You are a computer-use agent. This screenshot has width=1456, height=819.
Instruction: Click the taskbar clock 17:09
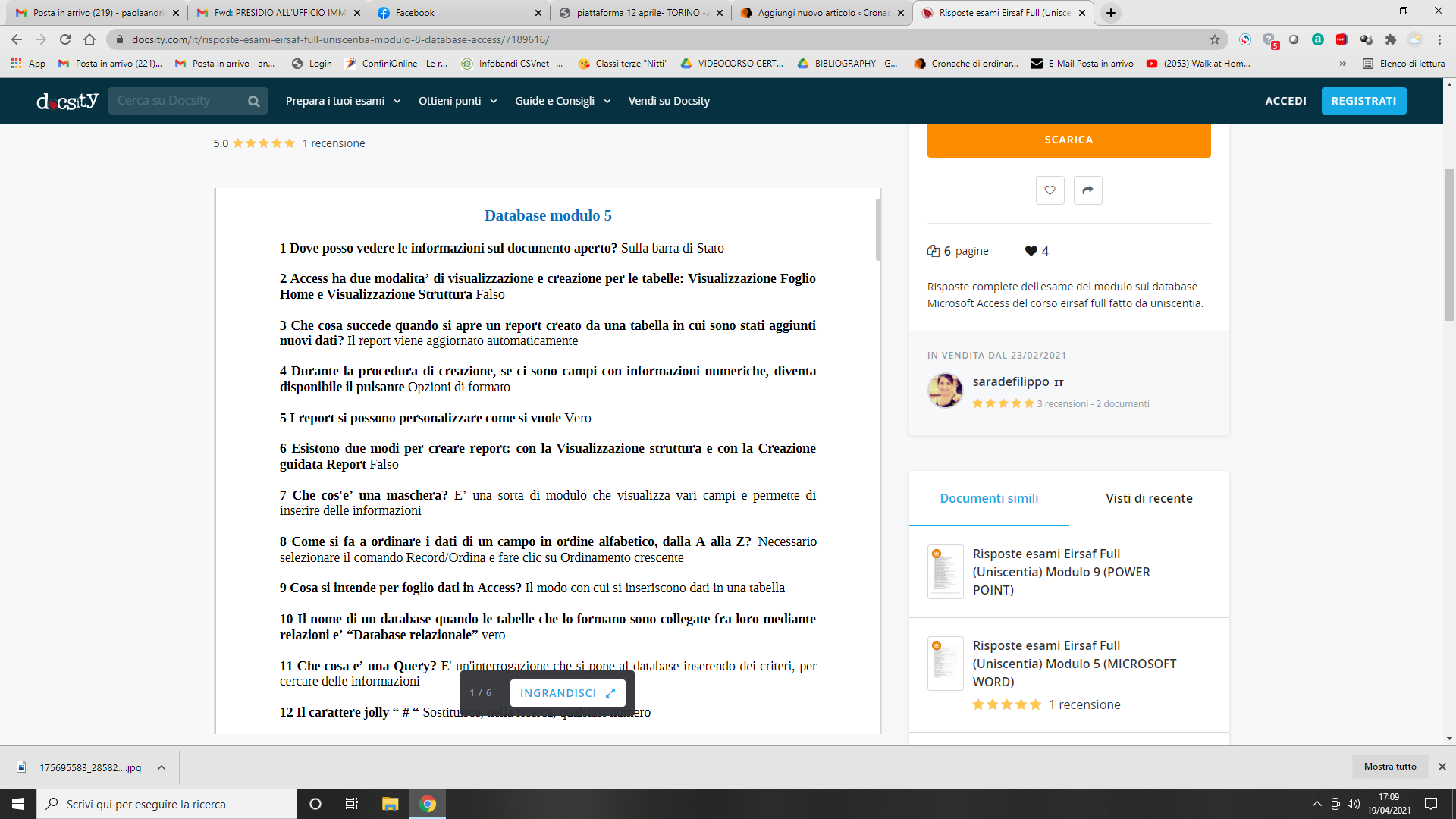click(1389, 804)
